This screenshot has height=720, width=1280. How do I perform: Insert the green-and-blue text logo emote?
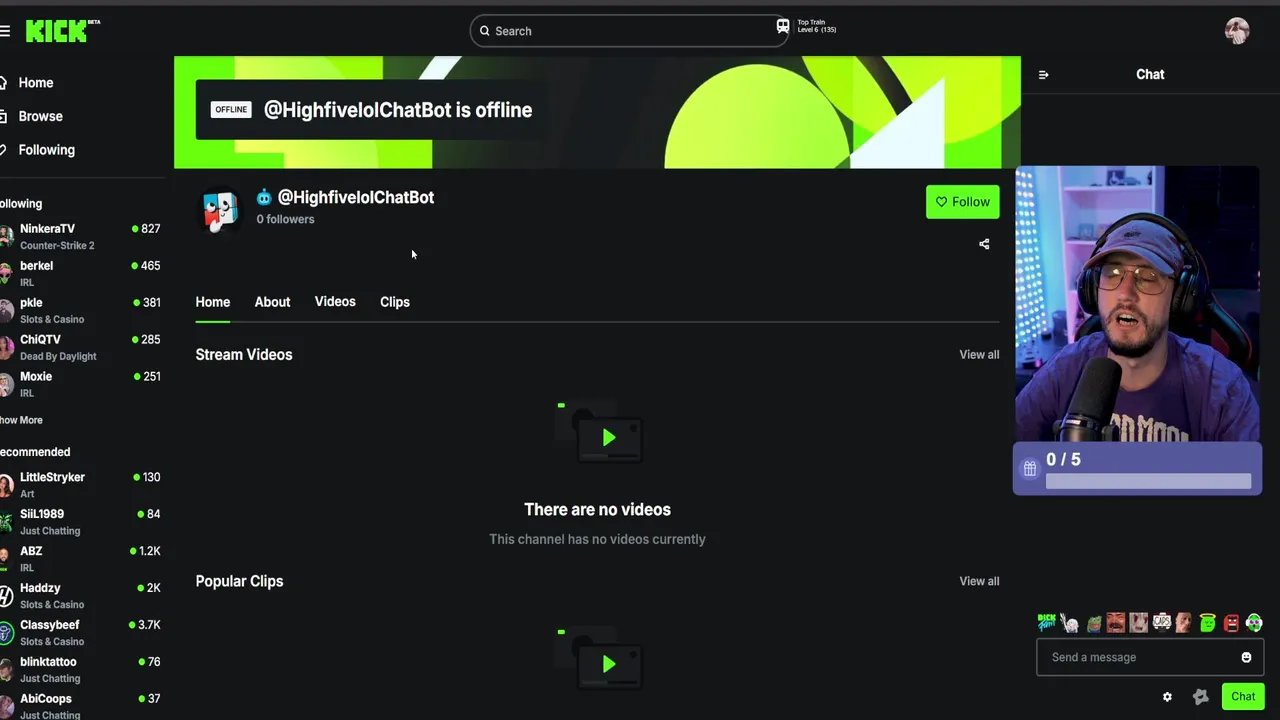tap(1047, 623)
